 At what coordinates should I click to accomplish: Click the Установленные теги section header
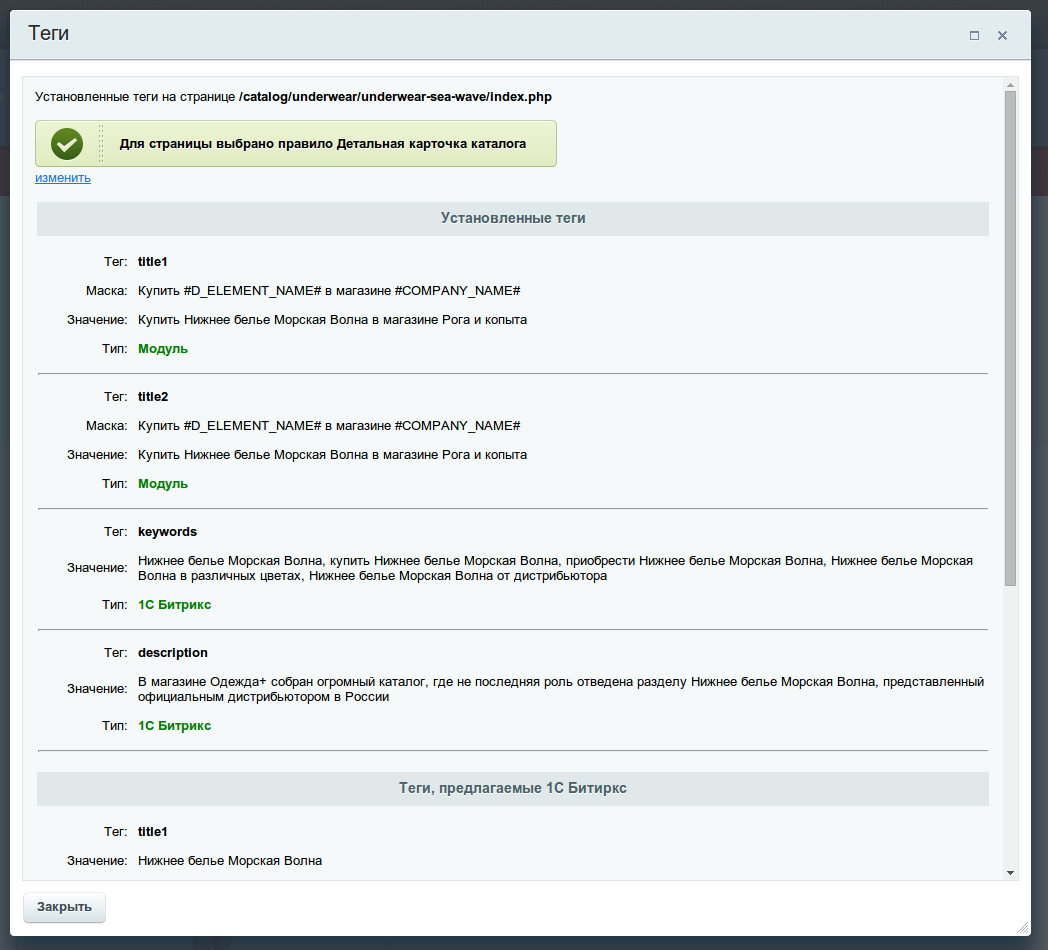[x=512, y=218]
